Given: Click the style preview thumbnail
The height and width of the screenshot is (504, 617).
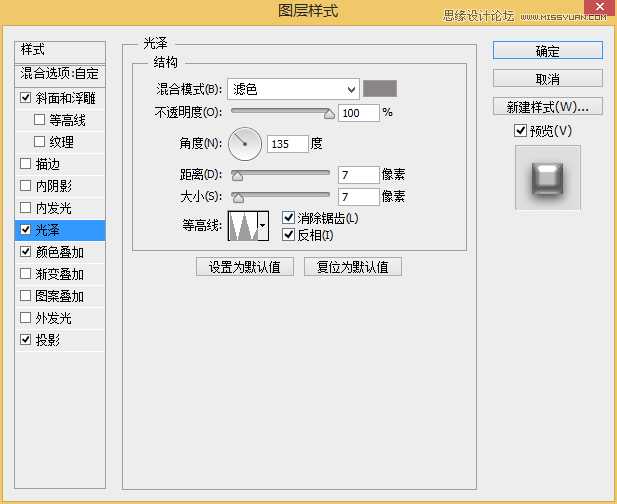Looking at the screenshot, I should coord(547,177).
